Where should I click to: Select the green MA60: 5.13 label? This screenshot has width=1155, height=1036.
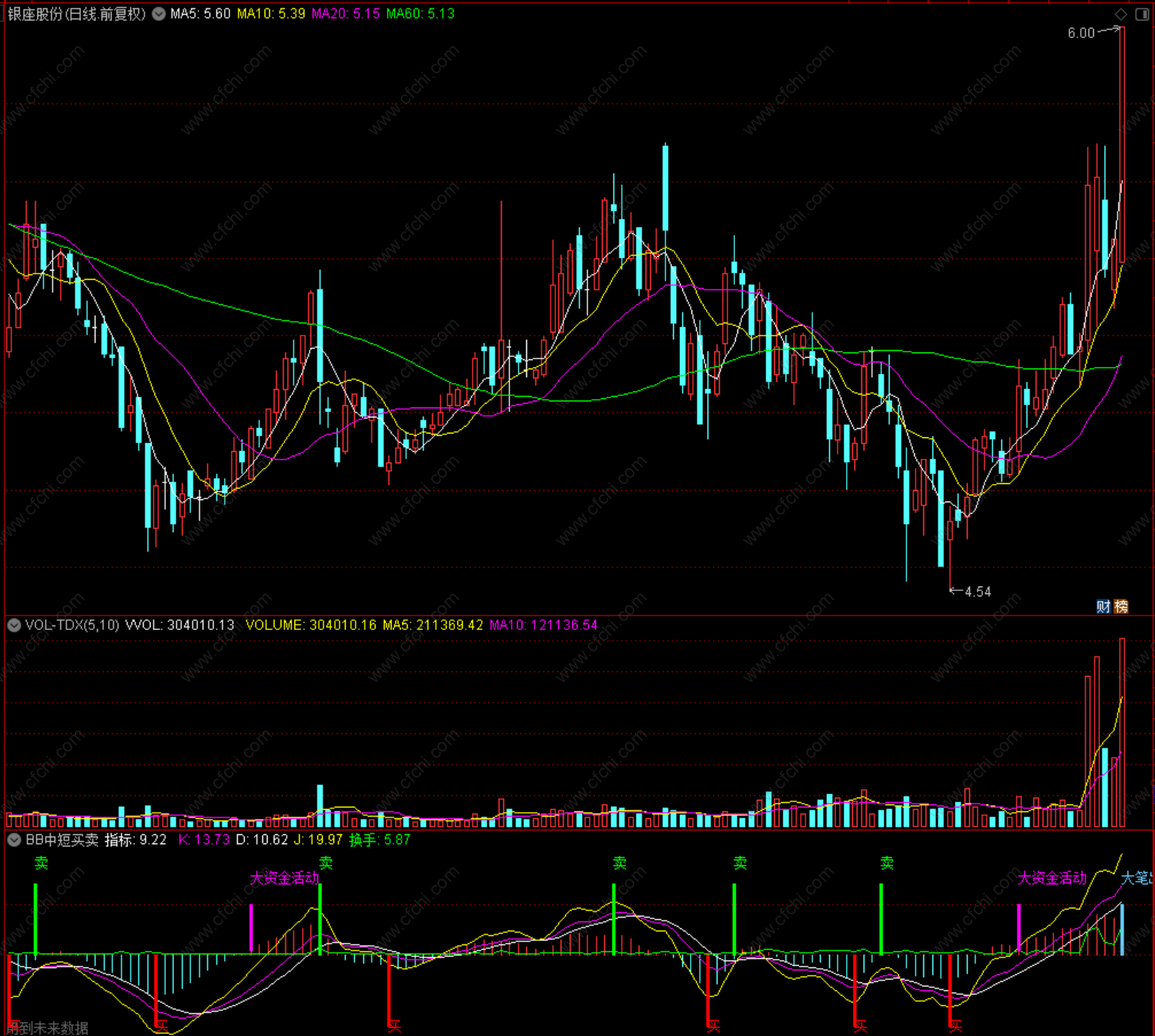[421, 14]
